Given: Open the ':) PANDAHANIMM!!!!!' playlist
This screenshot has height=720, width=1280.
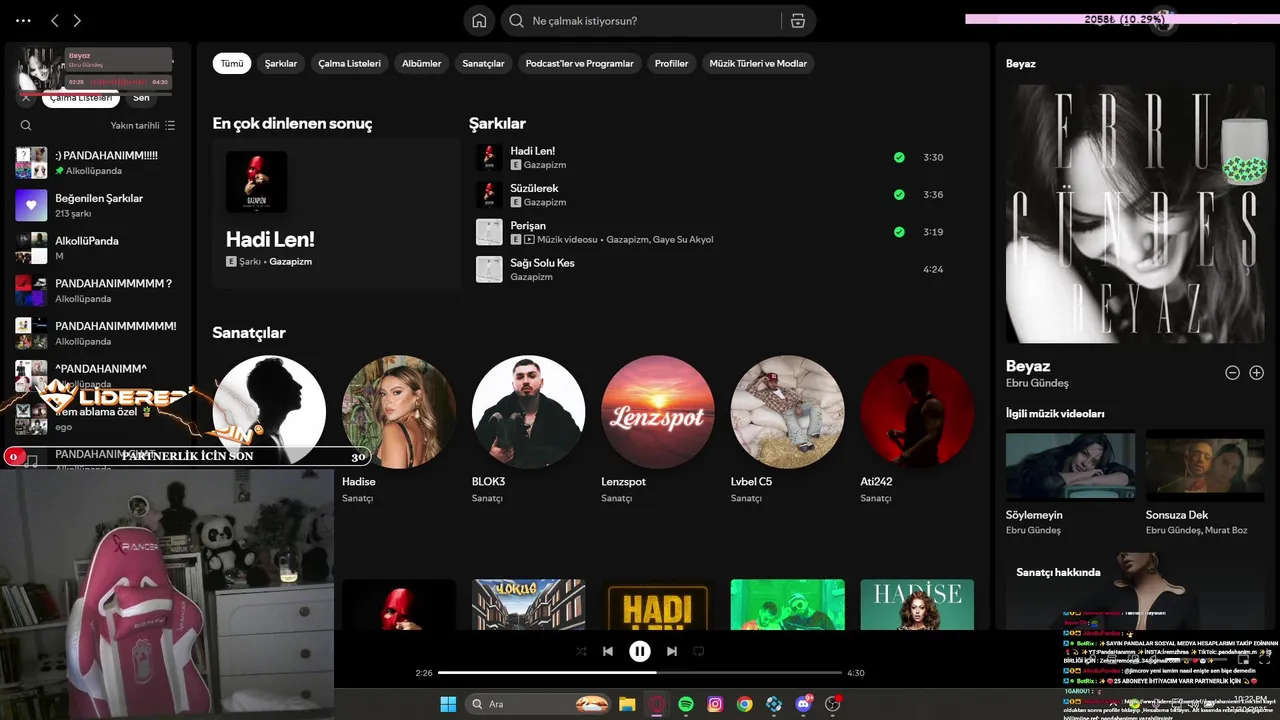Looking at the screenshot, I should (97, 163).
